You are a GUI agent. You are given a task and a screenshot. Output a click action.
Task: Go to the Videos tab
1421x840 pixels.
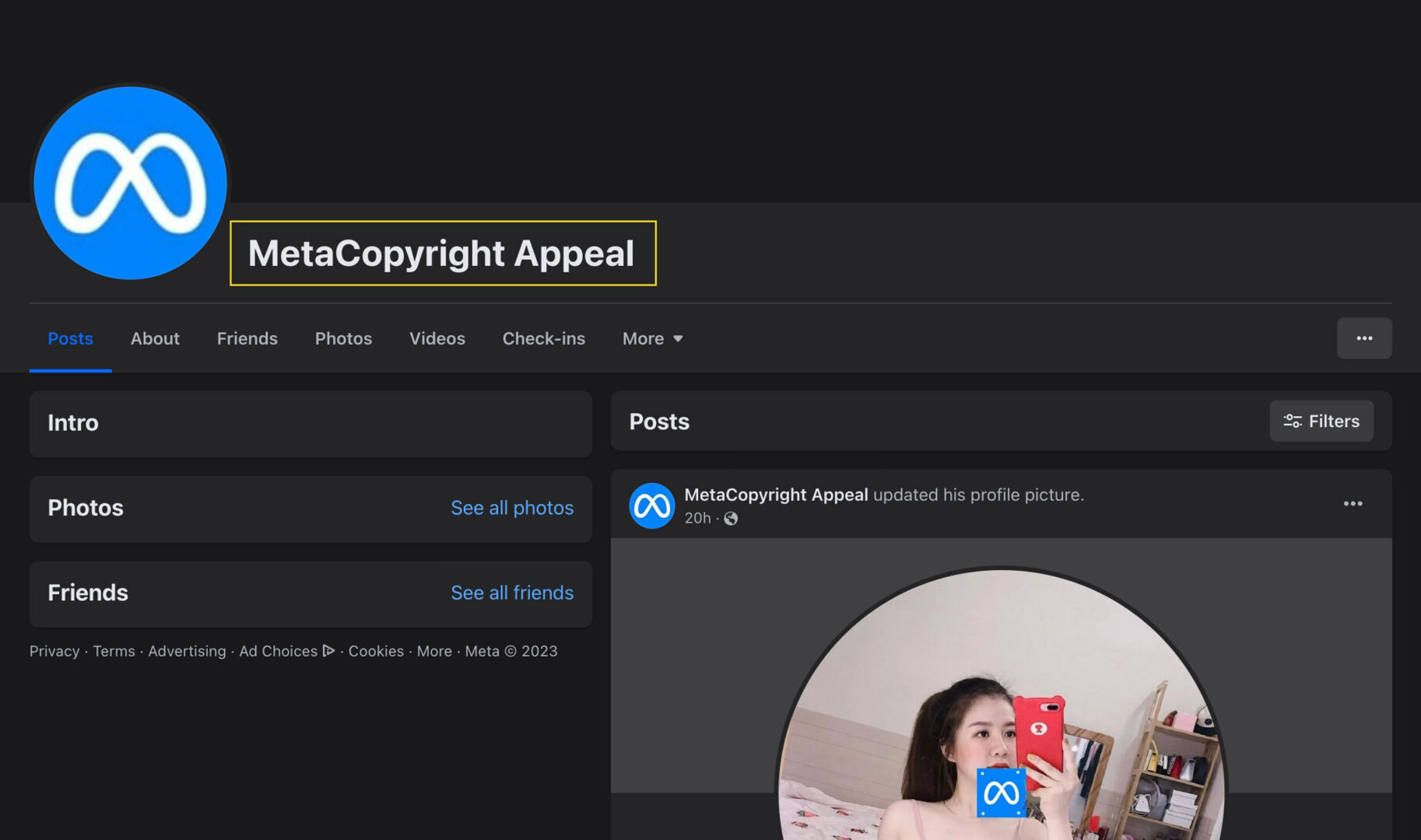(x=437, y=338)
